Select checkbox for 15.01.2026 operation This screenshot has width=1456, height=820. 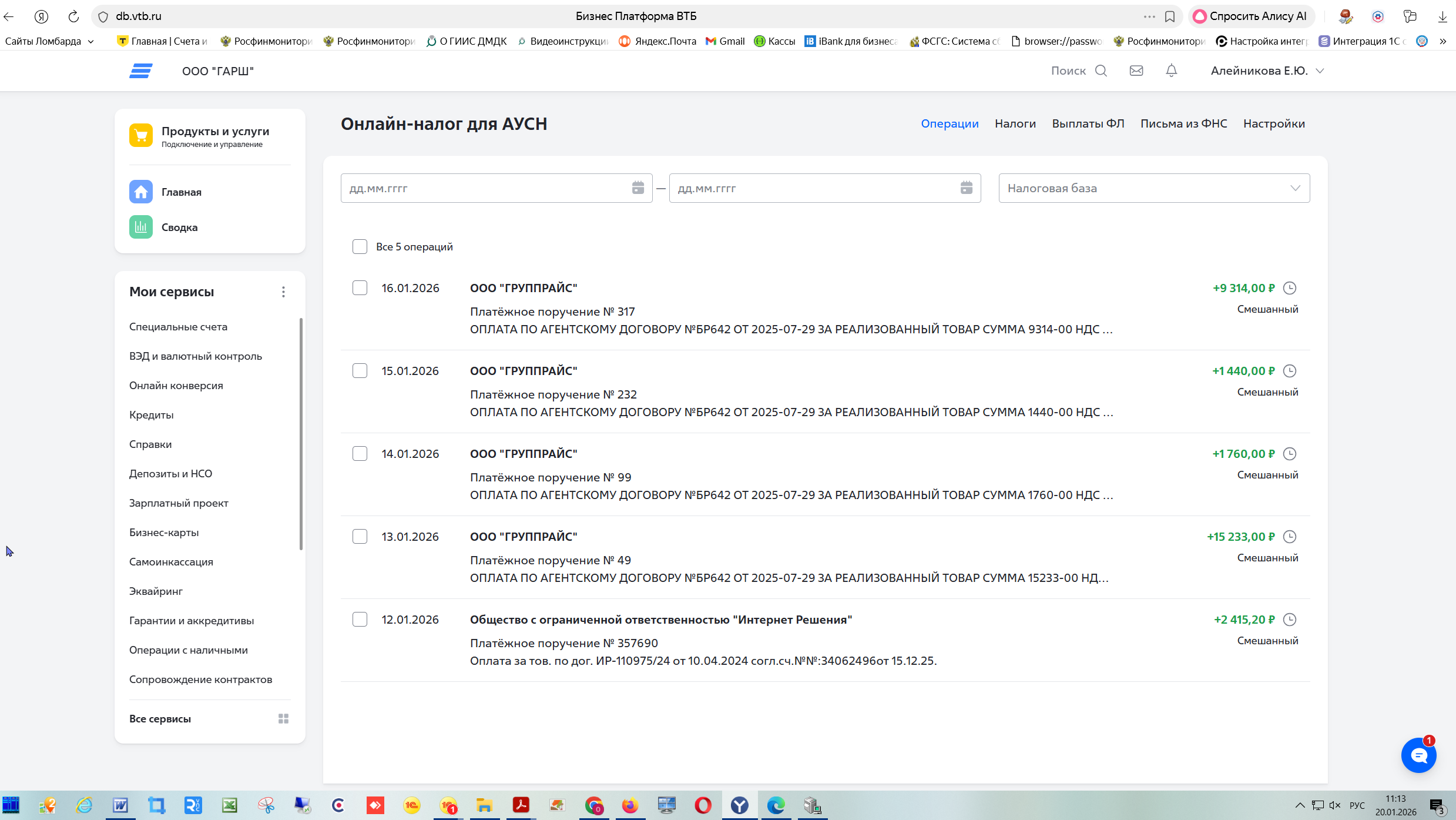(360, 371)
